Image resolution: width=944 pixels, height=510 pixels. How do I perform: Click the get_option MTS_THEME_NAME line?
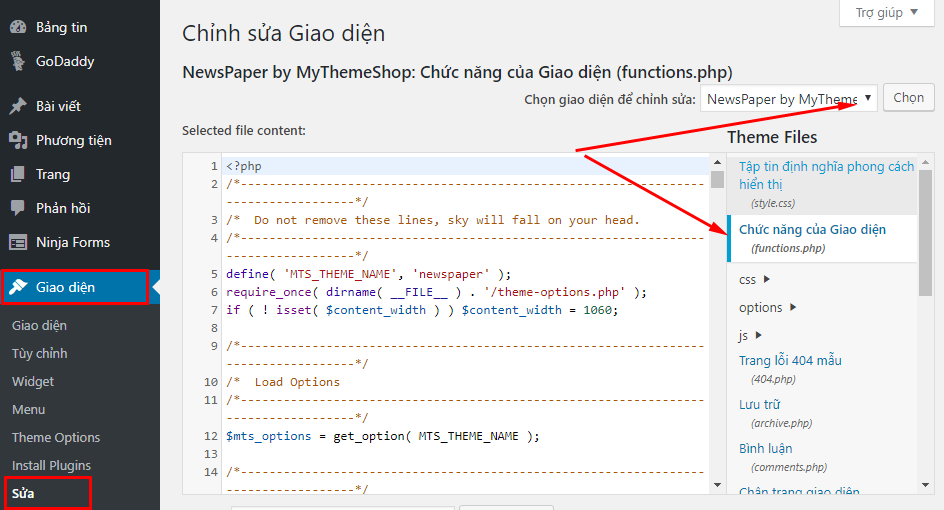[383, 436]
